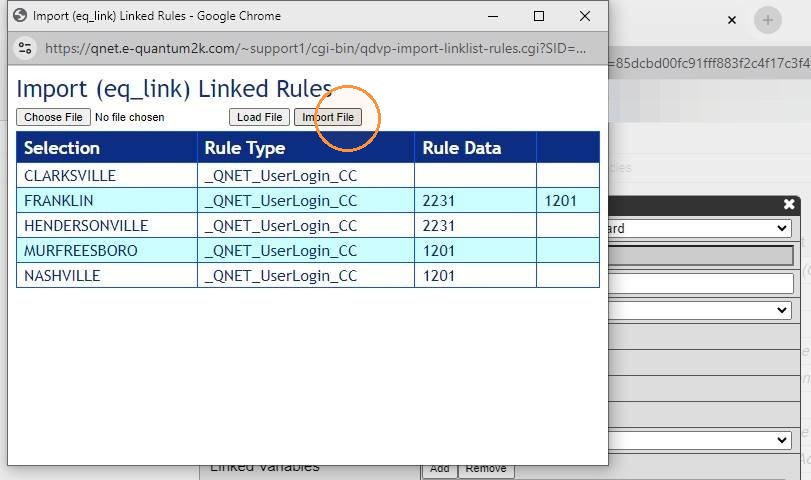The height and width of the screenshot is (480, 811).
Task: Click the Add button in the background window
Action: (440, 469)
